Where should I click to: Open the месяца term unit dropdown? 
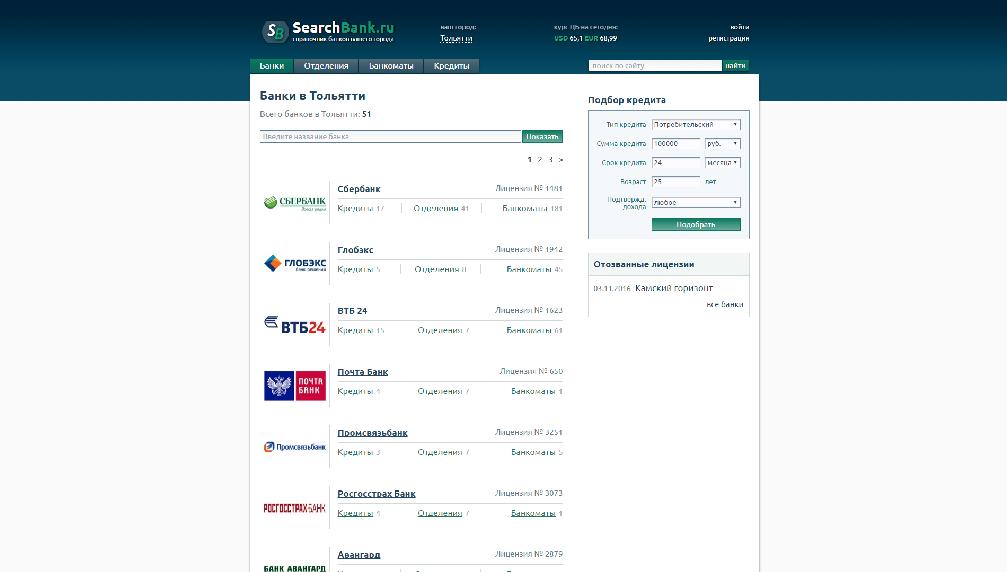722,163
